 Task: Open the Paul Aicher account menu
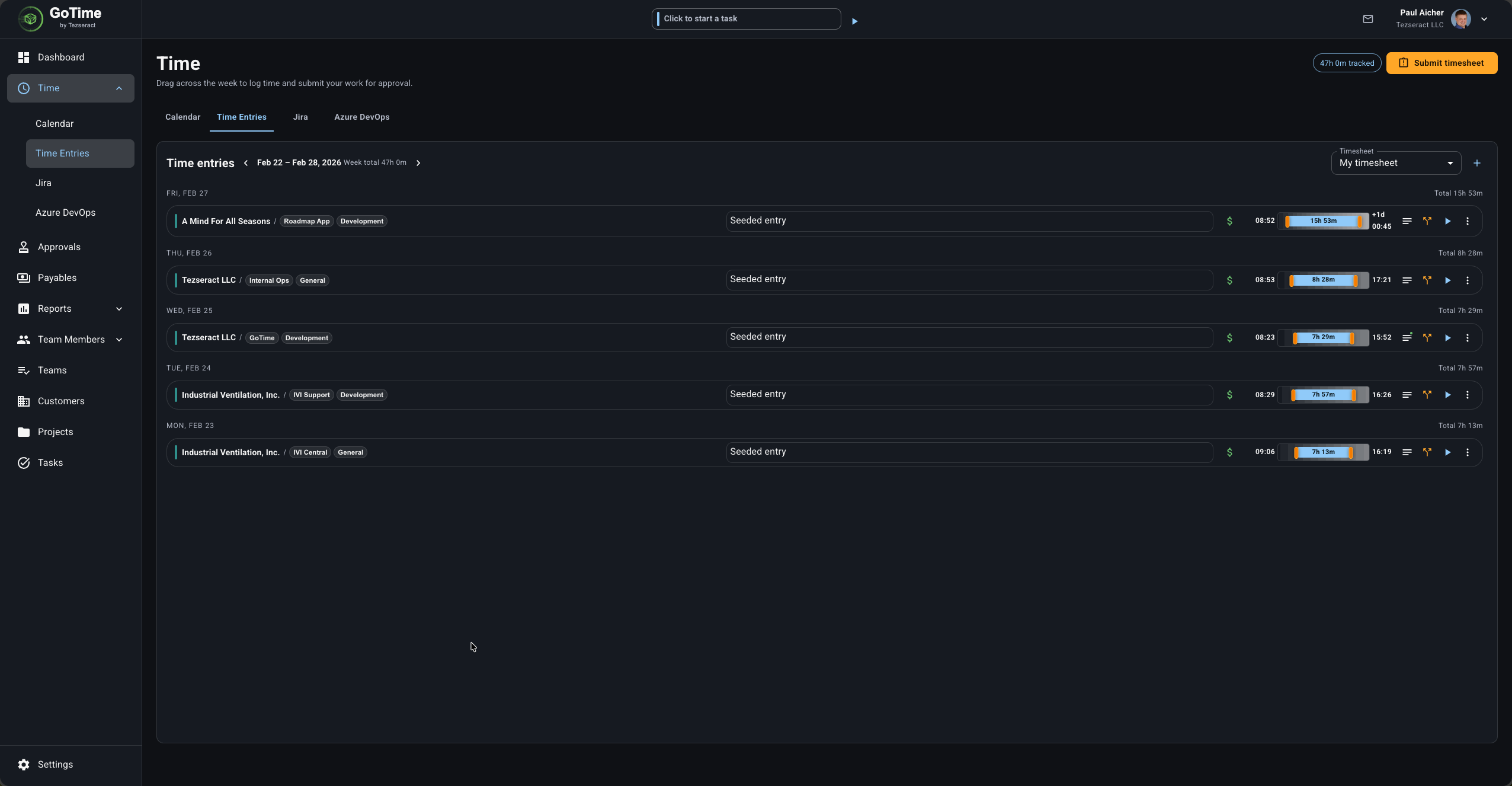[1484, 19]
